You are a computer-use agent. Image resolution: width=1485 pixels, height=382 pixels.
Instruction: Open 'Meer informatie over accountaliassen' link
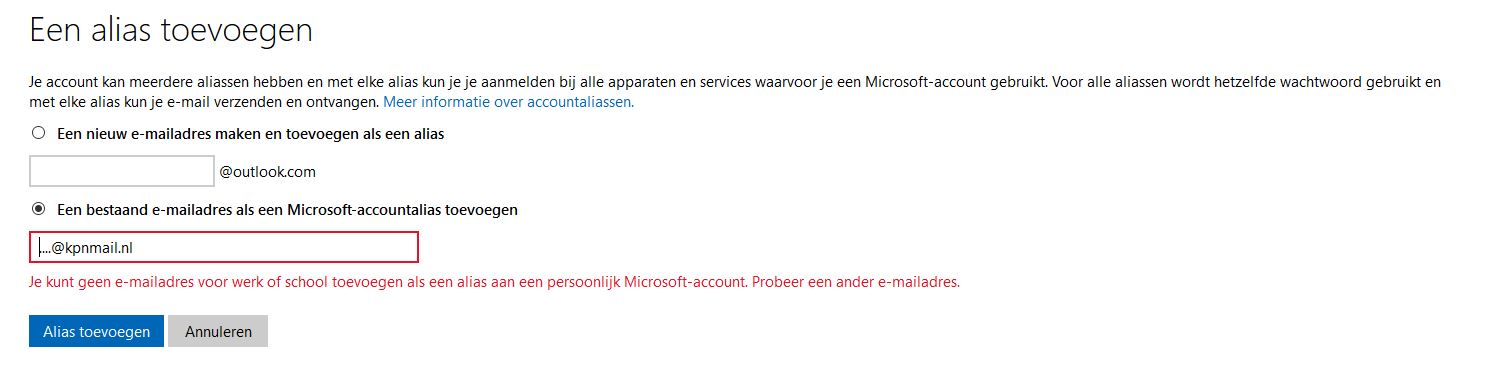509,102
